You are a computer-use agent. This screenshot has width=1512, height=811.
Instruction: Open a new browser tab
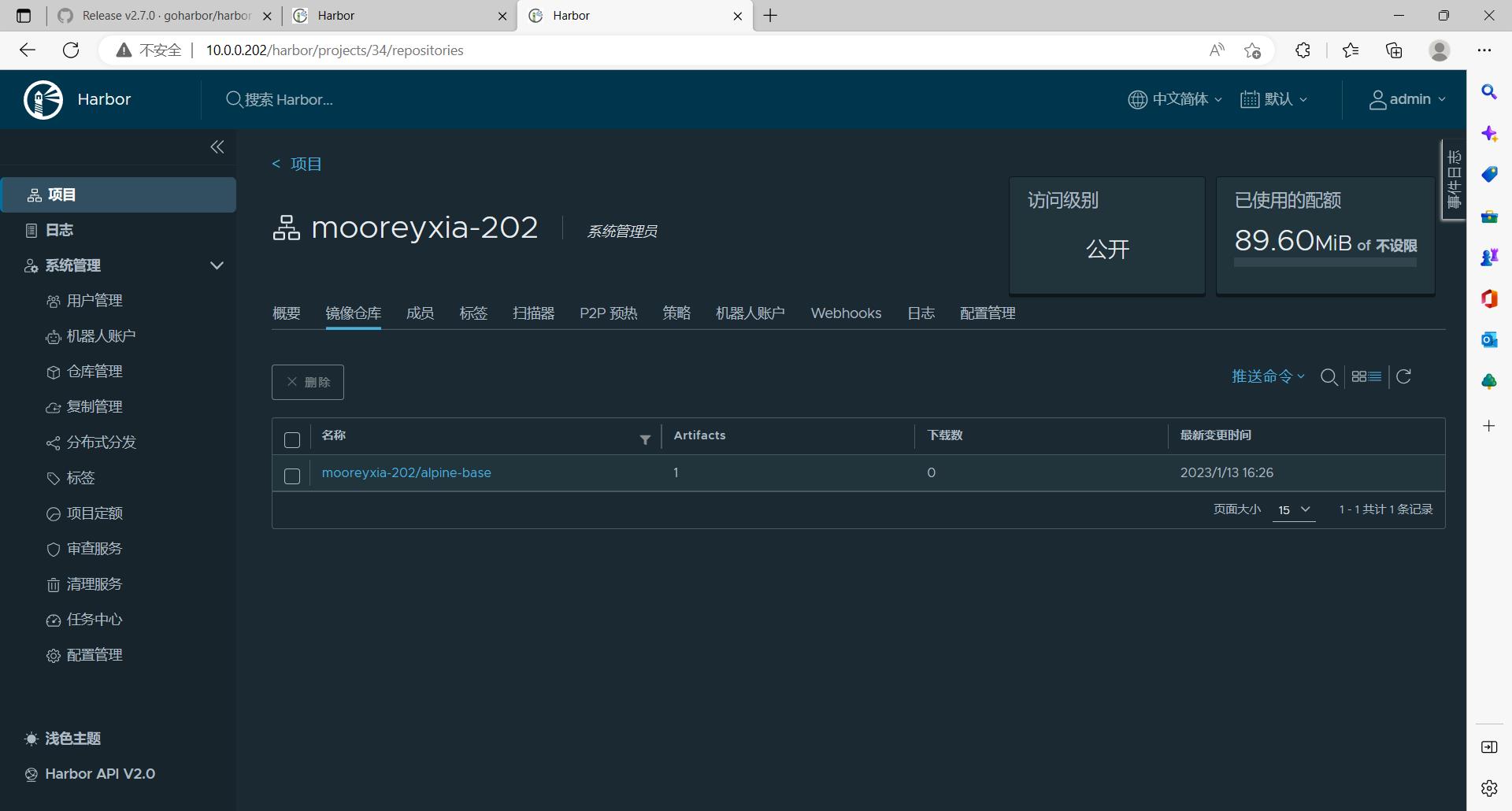(x=770, y=16)
